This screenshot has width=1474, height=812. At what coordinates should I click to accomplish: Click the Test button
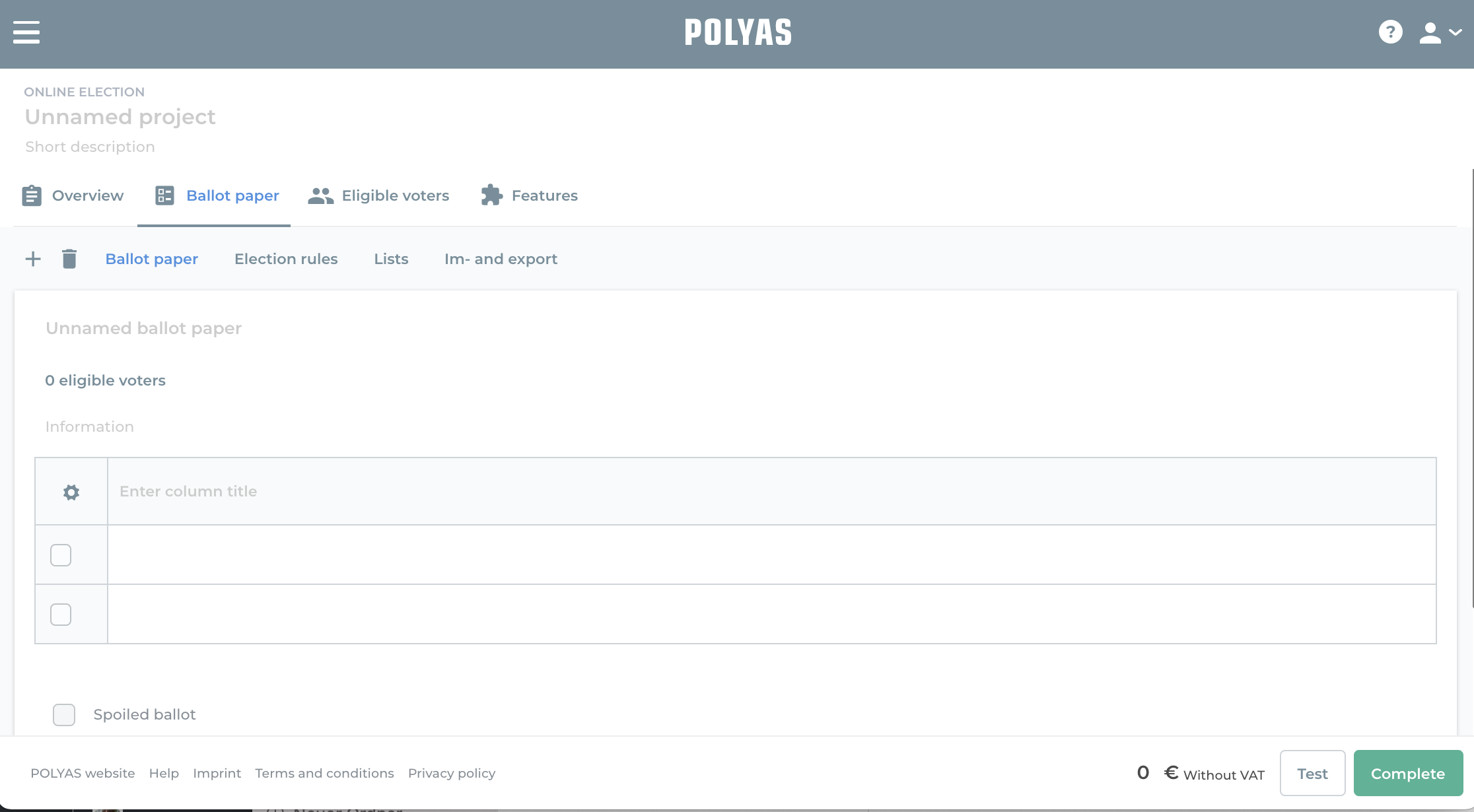click(x=1311, y=773)
